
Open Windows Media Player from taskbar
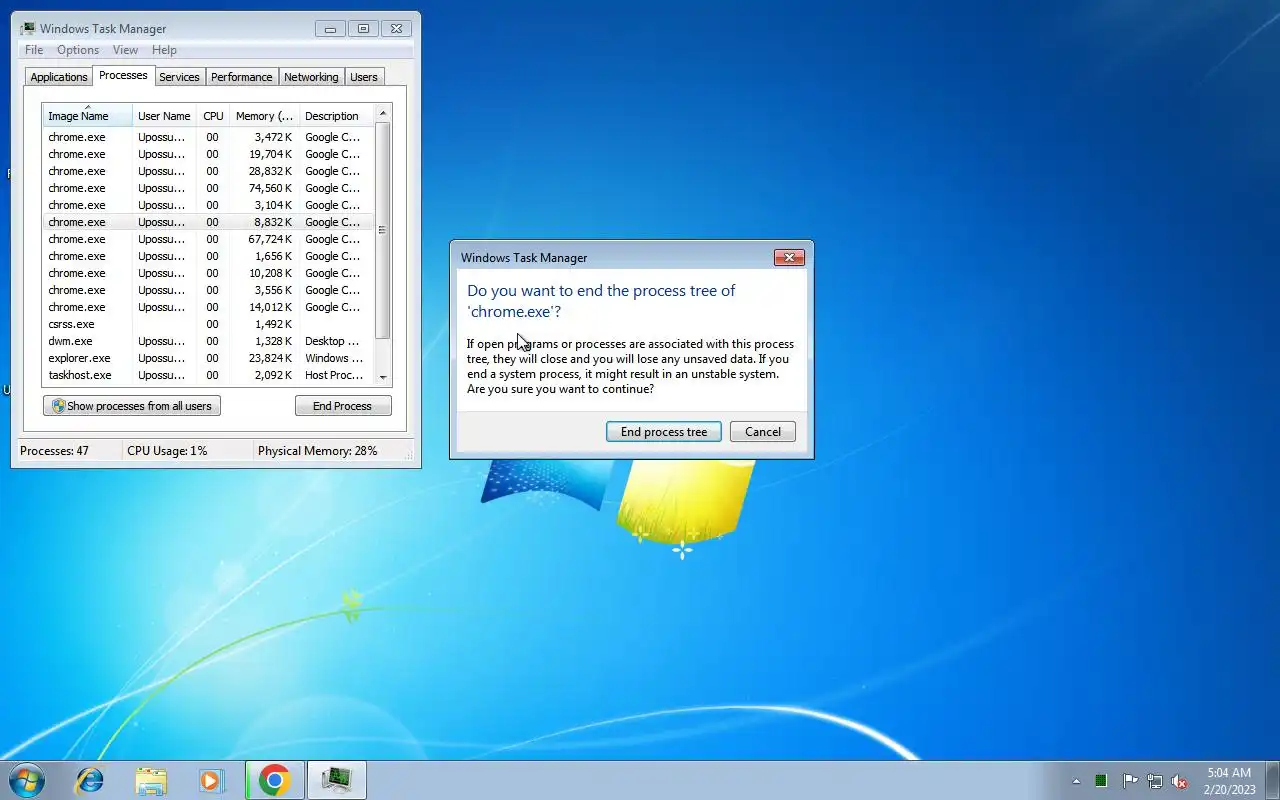pyautogui.click(x=211, y=780)
